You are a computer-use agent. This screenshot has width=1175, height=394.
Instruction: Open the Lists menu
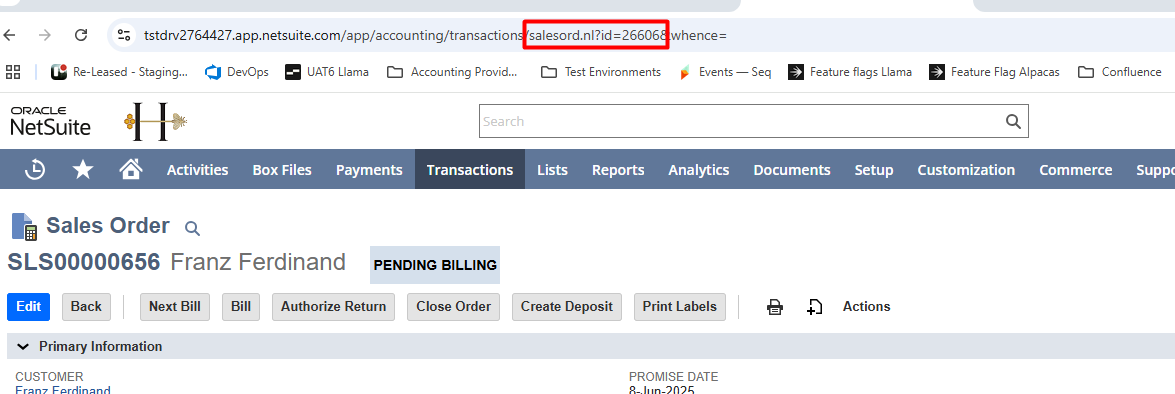[x=552, y=170]
